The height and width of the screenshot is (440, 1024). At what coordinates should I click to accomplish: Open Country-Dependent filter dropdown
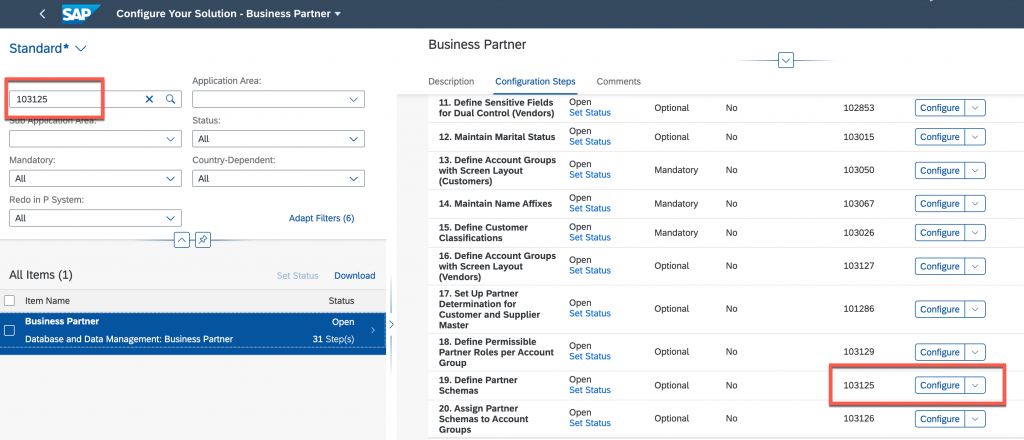click(353, 179)
